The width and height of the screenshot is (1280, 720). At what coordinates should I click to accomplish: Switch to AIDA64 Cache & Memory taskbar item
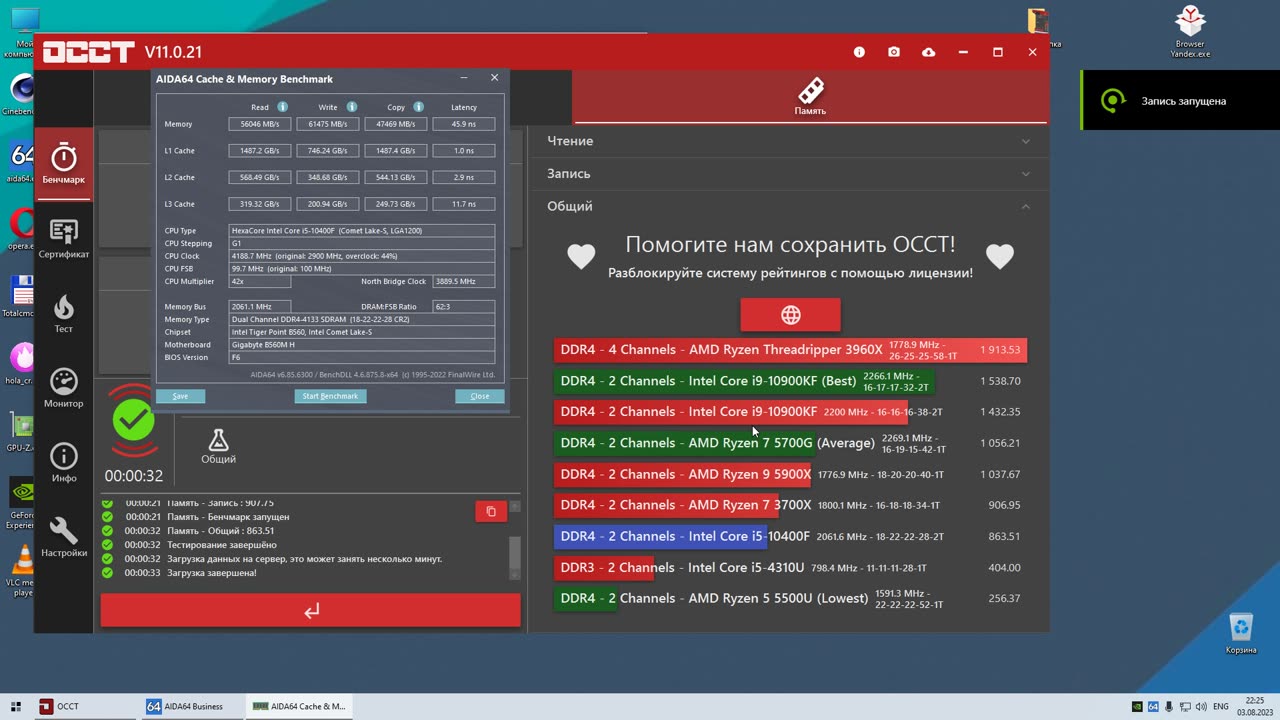coord(298,706)
